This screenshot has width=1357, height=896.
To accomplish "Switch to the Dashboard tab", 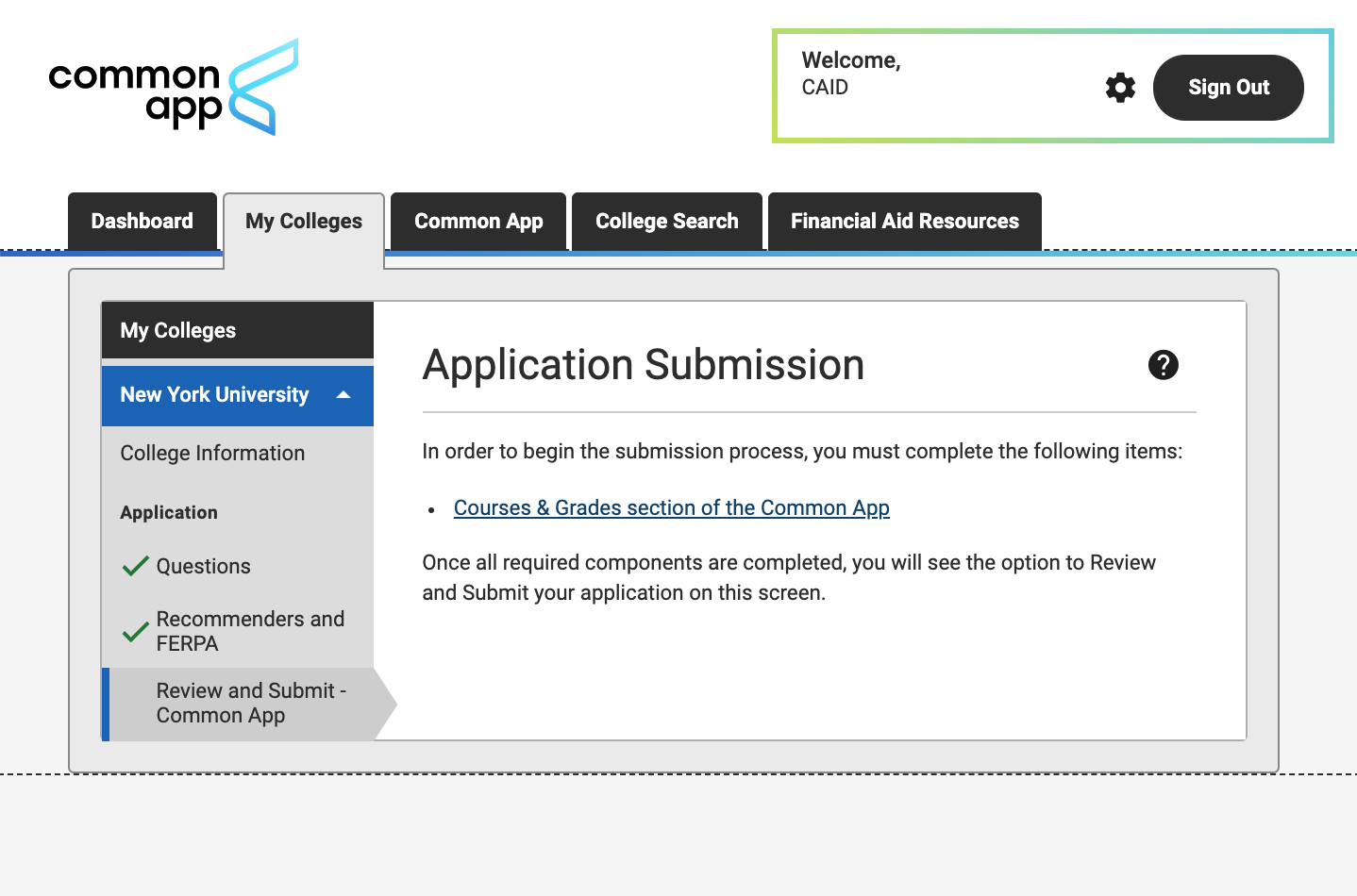I will (142, 221).
